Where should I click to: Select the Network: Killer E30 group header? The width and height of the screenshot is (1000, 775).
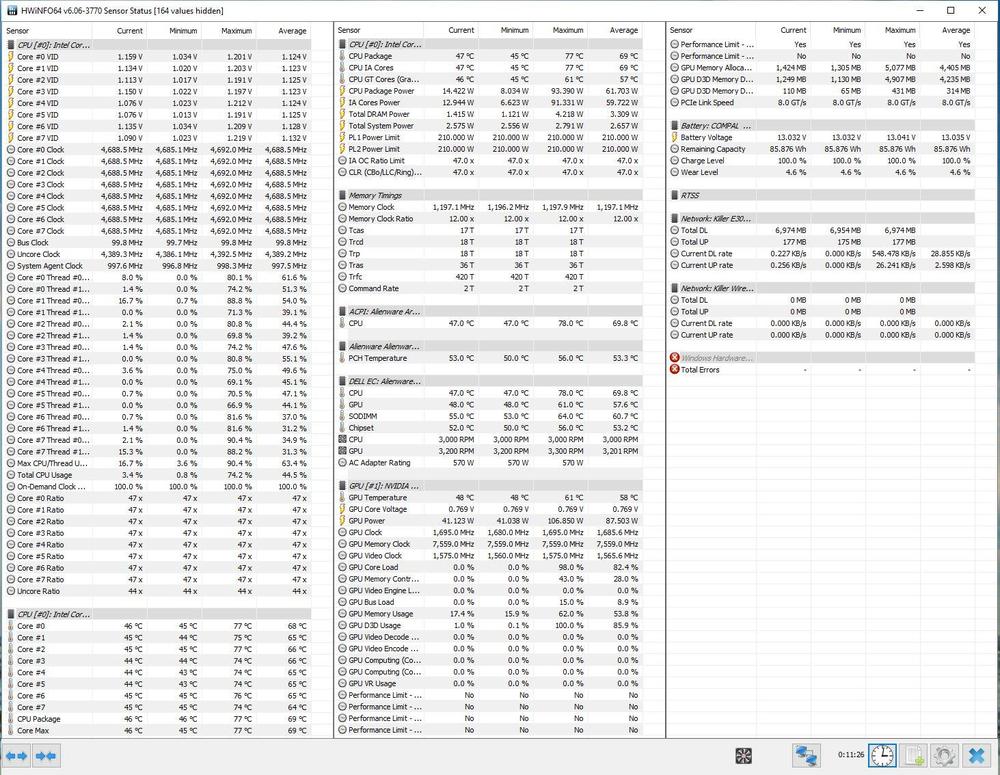click(x=716, y=218)
